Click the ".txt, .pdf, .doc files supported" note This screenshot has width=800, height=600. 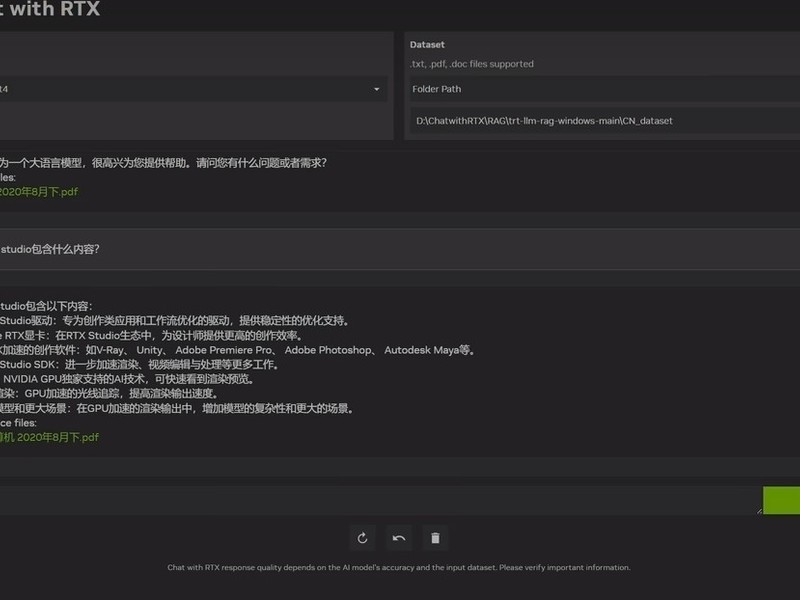(x=472, y=64)
